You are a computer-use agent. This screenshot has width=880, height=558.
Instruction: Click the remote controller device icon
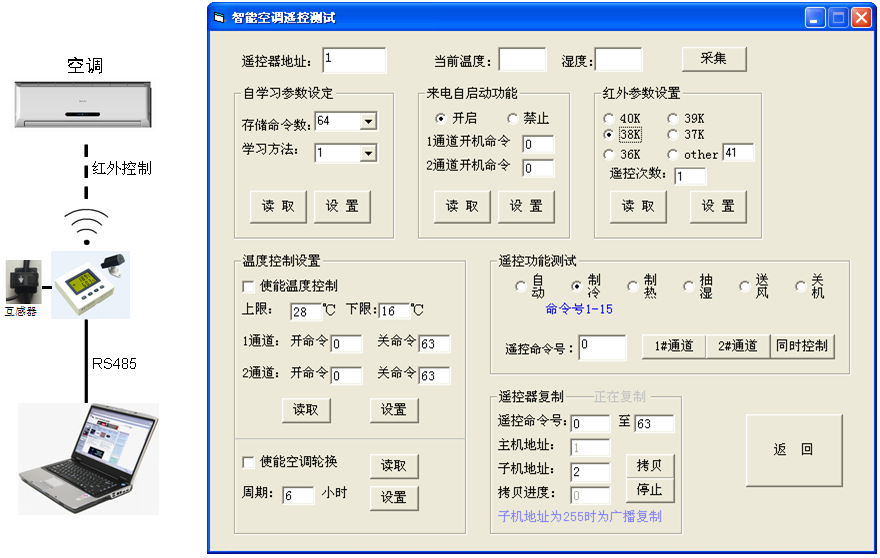pos(90,285)
